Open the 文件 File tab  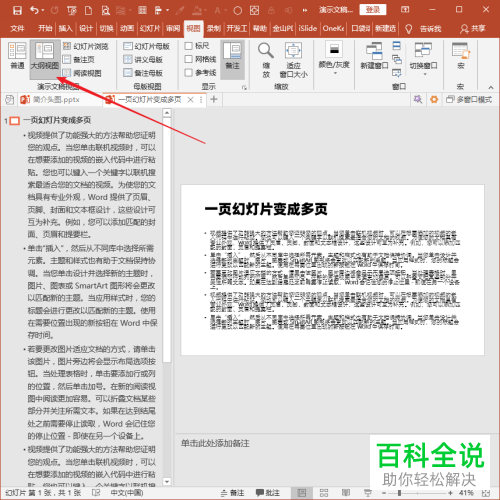click(17, 28)
